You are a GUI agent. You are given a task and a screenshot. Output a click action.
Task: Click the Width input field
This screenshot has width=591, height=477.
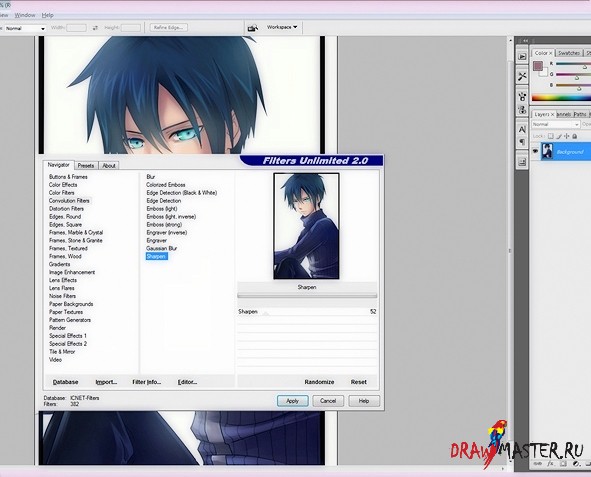tap(77, 28)
